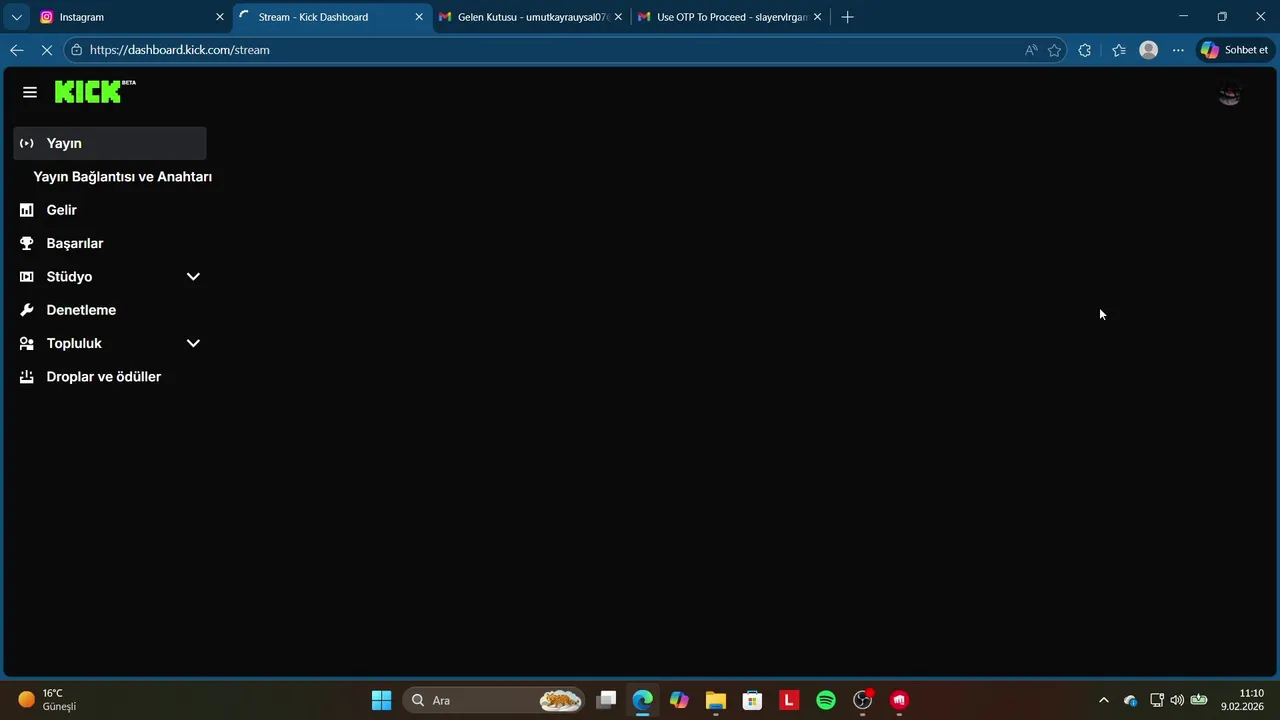Open a new browser tab

point(847,17)
